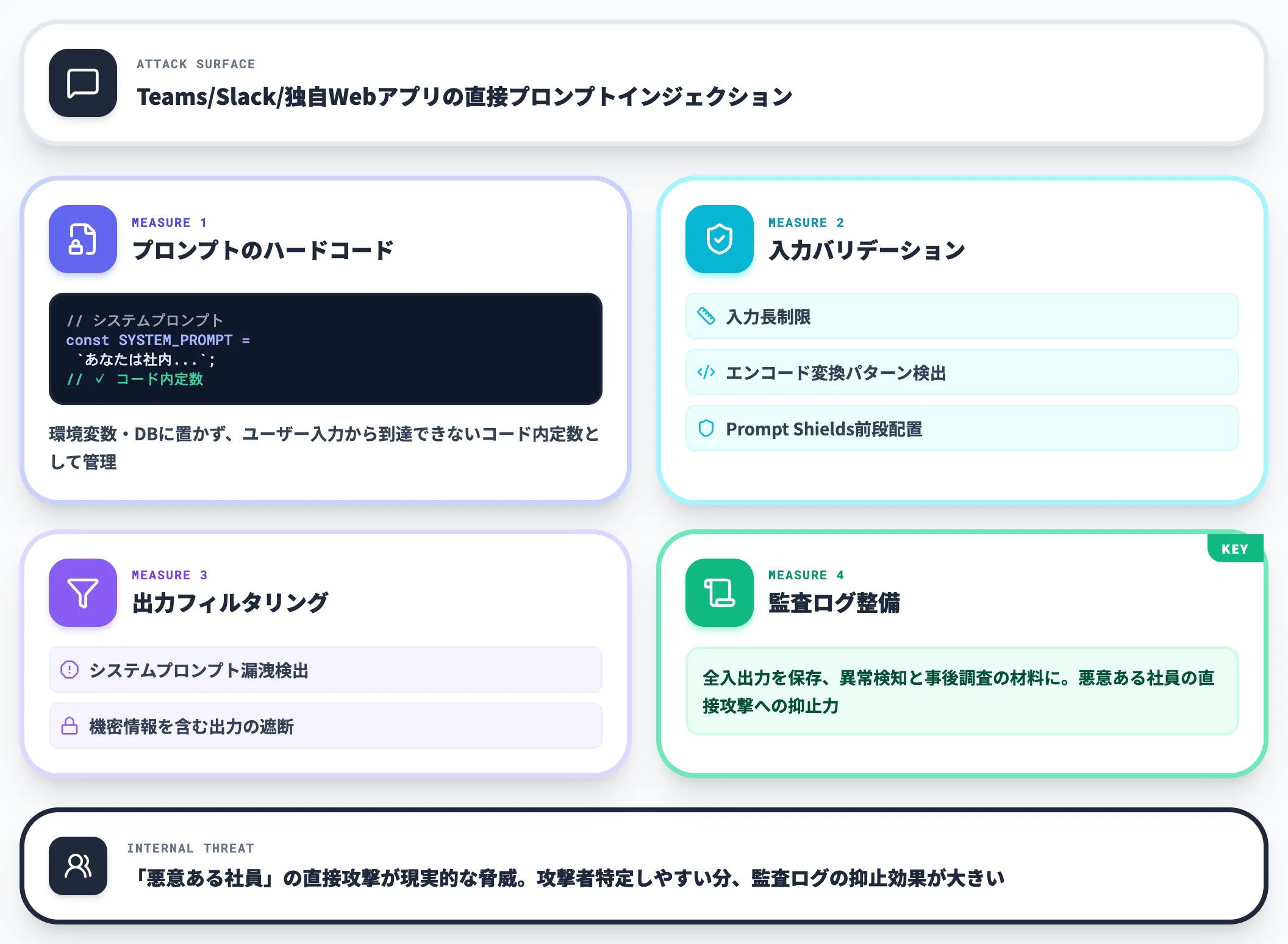Screen dimensions: 1288x944
Task: Click the 出力フィルタリング heading
Action: coord(231,603)
